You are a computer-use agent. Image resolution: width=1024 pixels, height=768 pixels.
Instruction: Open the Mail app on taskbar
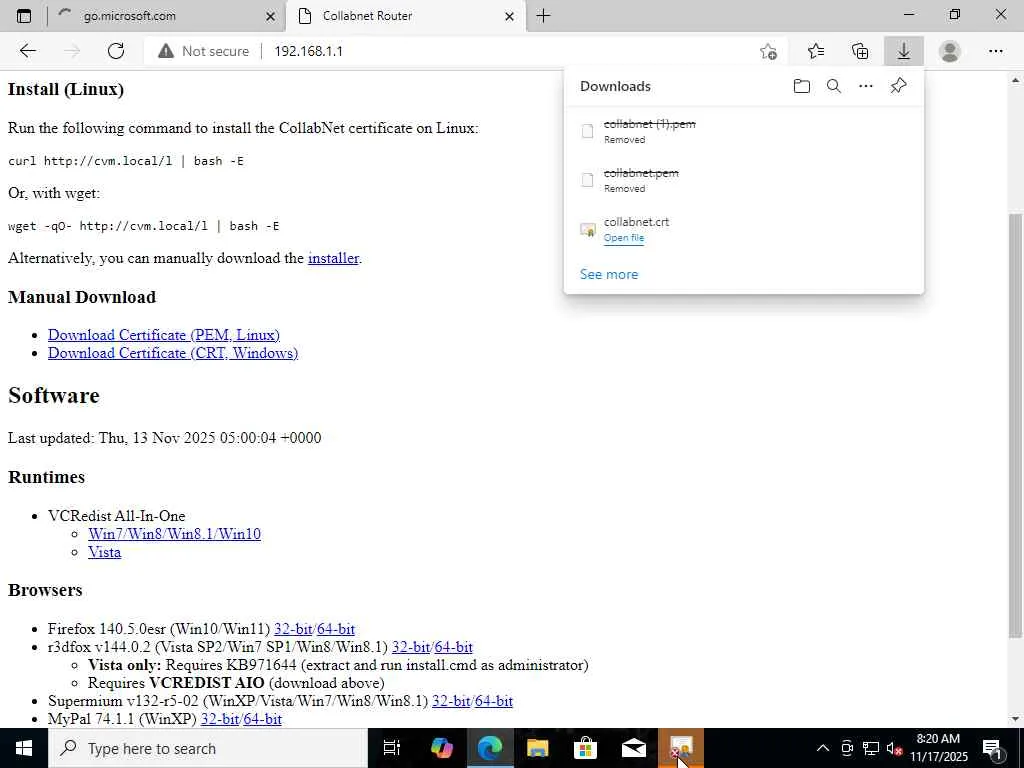pyautogui.click(x=633, y=748)
